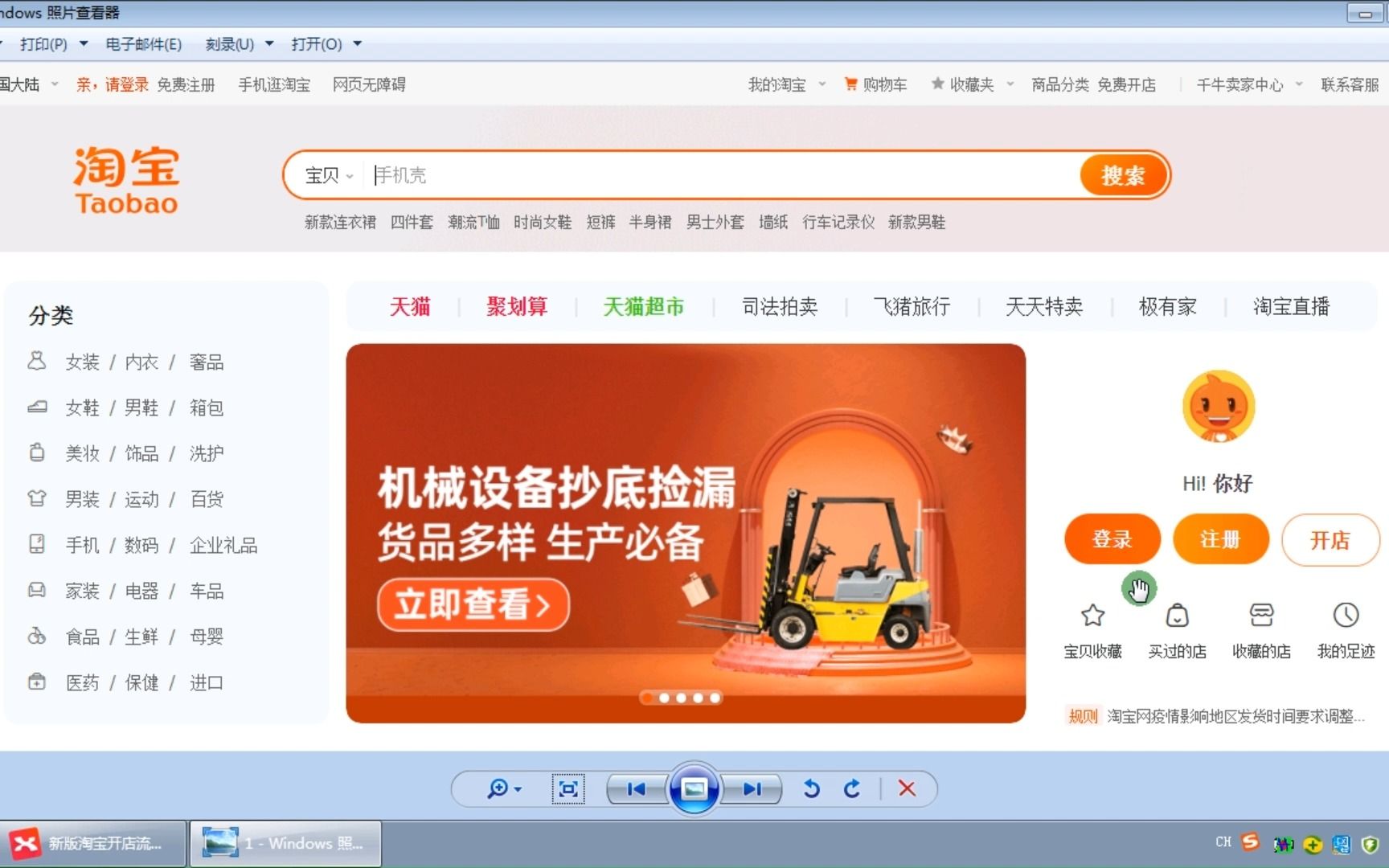Go to the previous photo
Viewport: 1389px width, 868px height.
pos(637,789)
